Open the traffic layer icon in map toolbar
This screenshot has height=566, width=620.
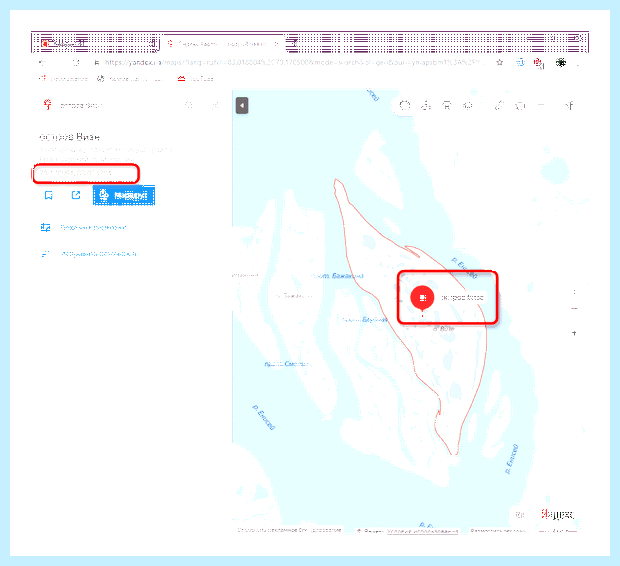point(405,106)
